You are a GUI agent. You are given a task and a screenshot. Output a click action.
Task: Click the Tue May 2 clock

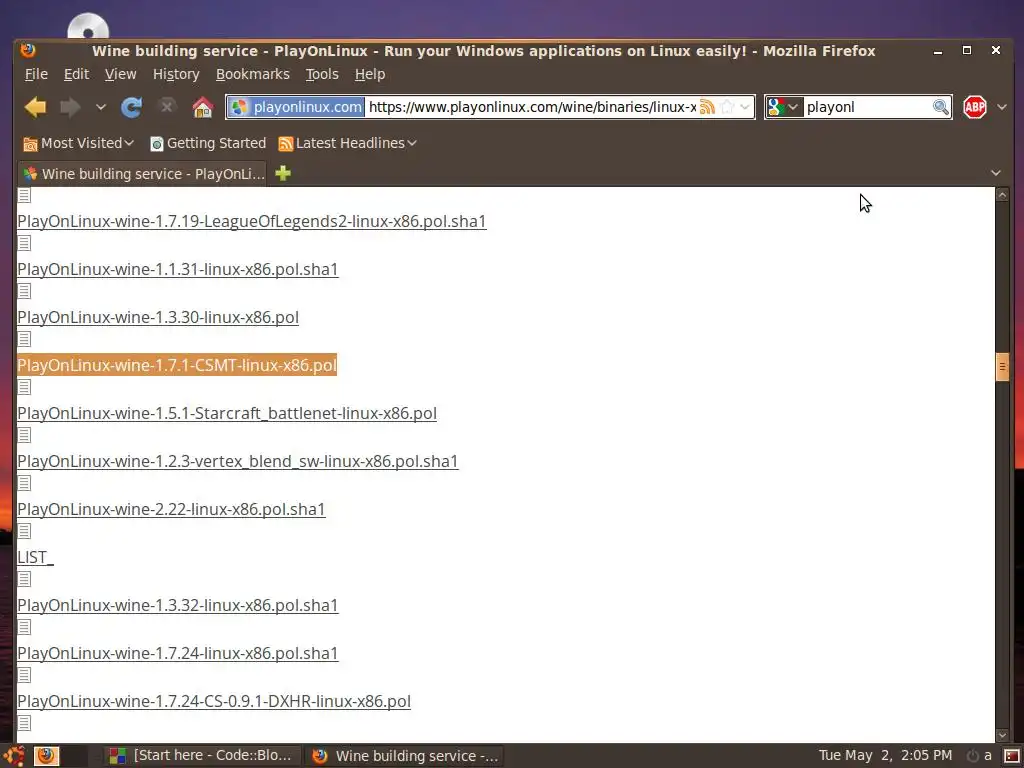point(885,756)
